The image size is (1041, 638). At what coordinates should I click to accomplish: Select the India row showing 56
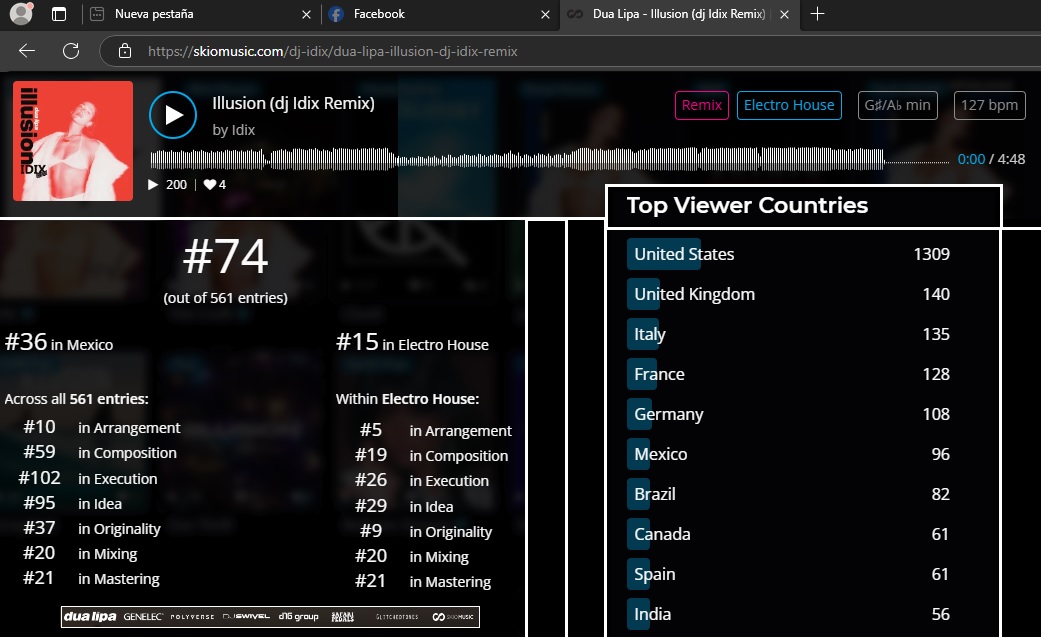coord(789,614)
